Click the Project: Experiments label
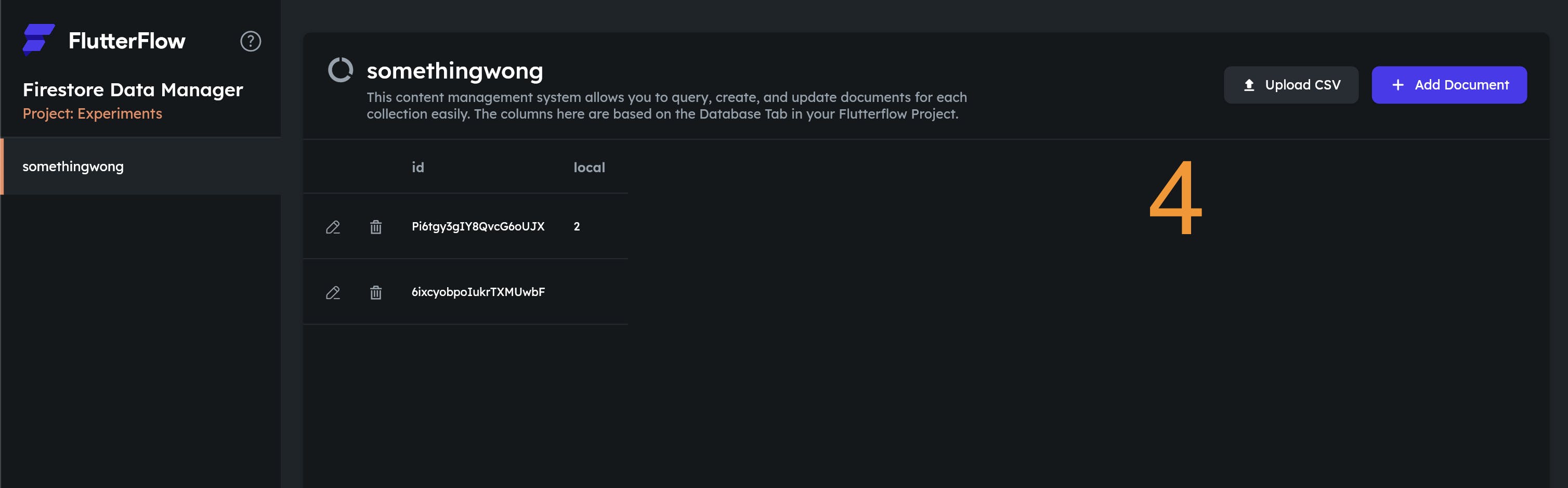The image size is (1568, 488). tap(93, 114)
